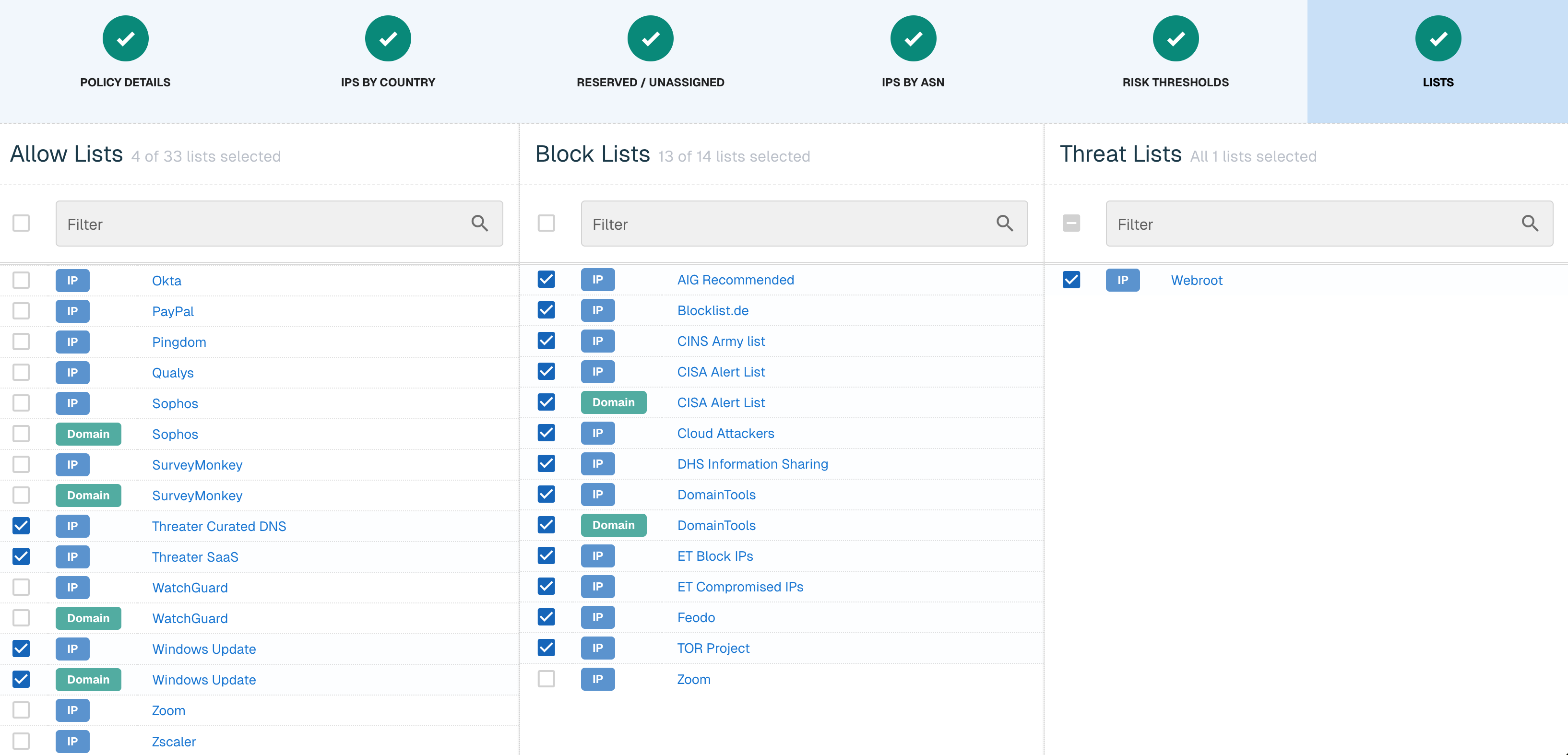1568x755 pixels.
Task: Go to the Policy Details step
Action: [125, 82]
